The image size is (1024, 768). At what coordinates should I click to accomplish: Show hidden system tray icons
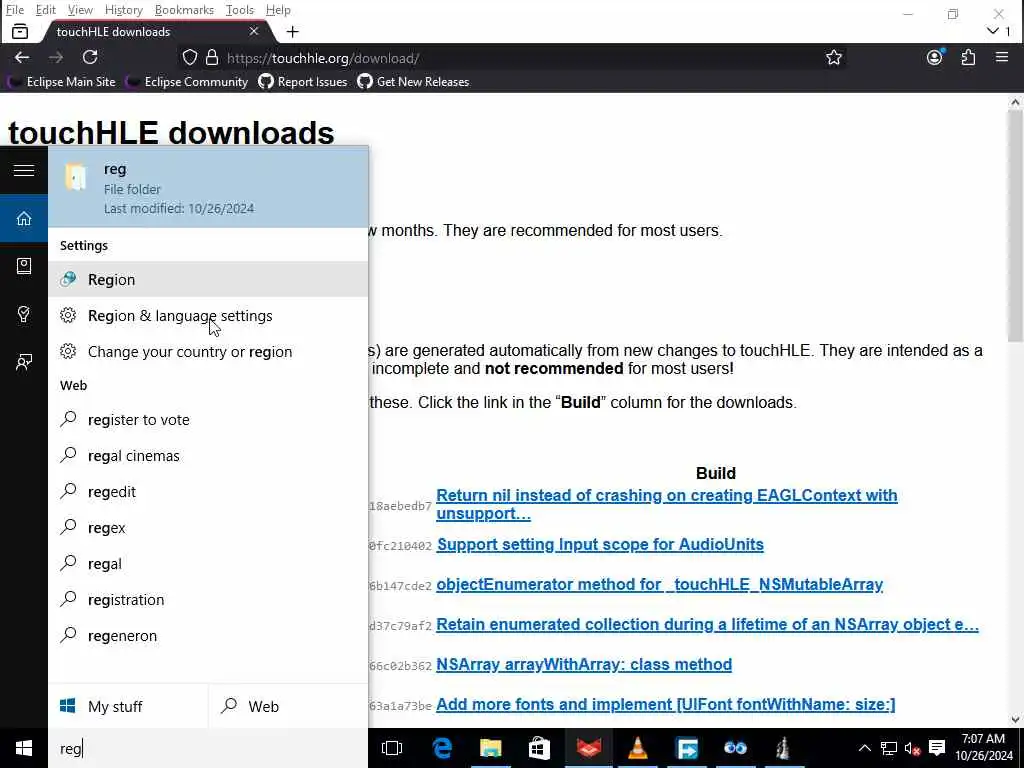[x=864, y=748]
